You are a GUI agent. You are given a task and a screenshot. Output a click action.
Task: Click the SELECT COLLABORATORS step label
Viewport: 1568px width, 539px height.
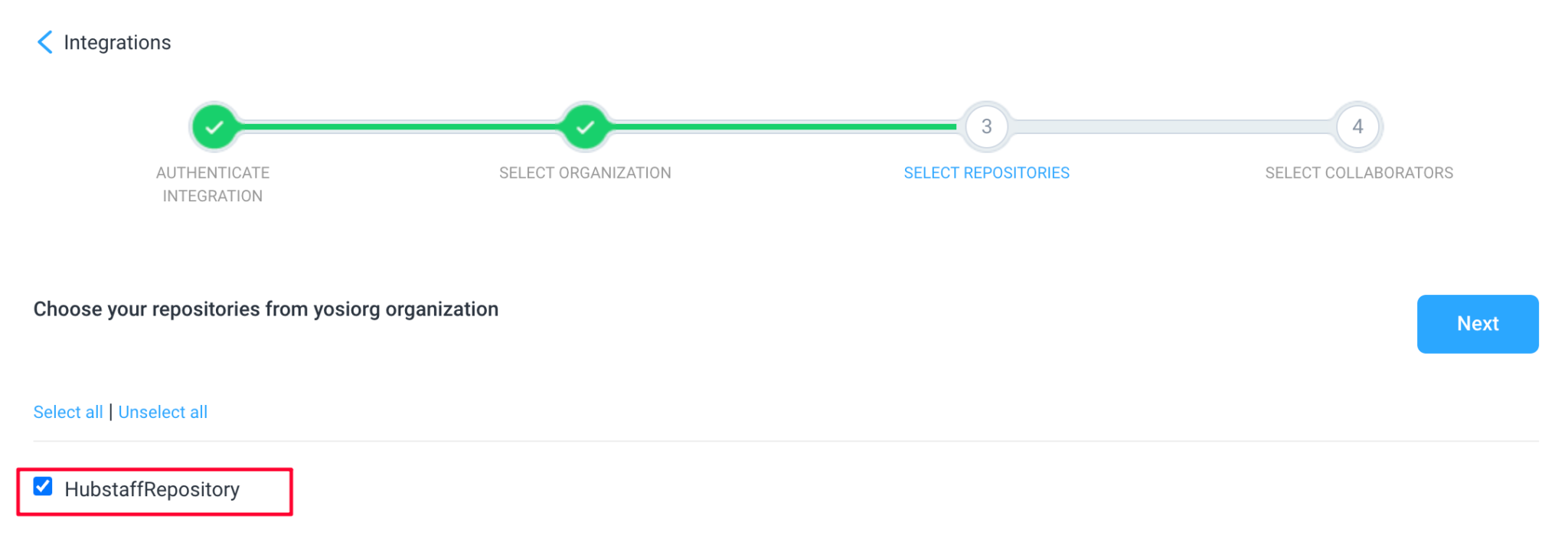pyautogui.click(x=1358, y=172)
